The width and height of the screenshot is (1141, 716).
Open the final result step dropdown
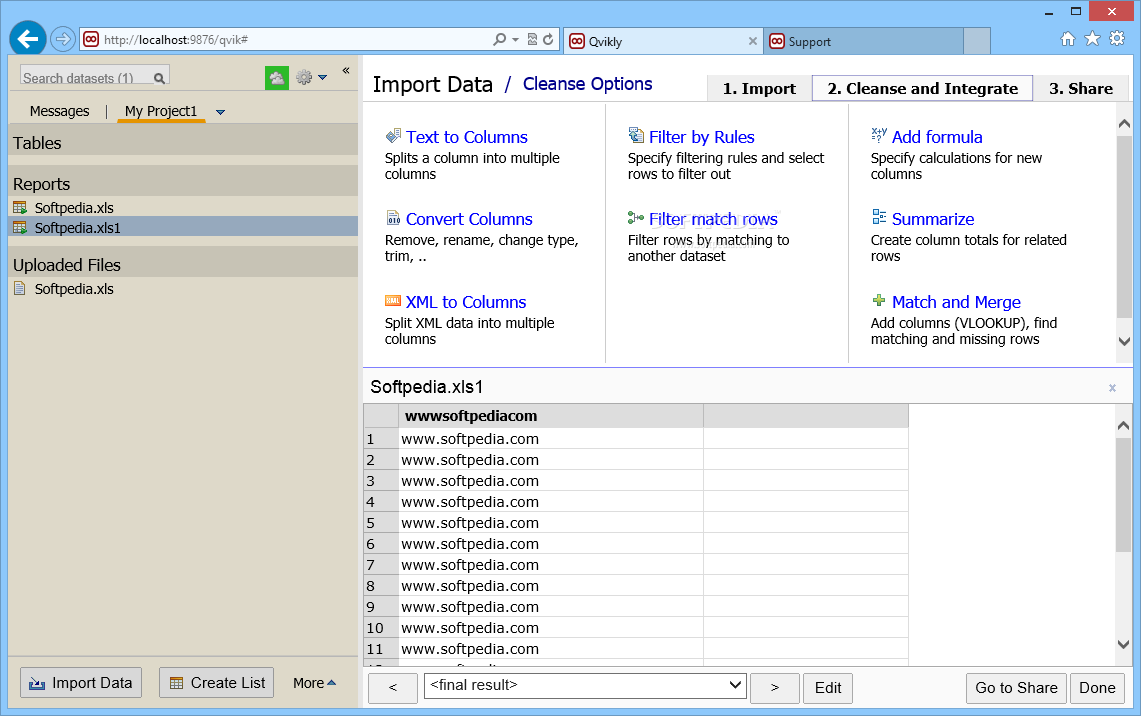point(585,685)
